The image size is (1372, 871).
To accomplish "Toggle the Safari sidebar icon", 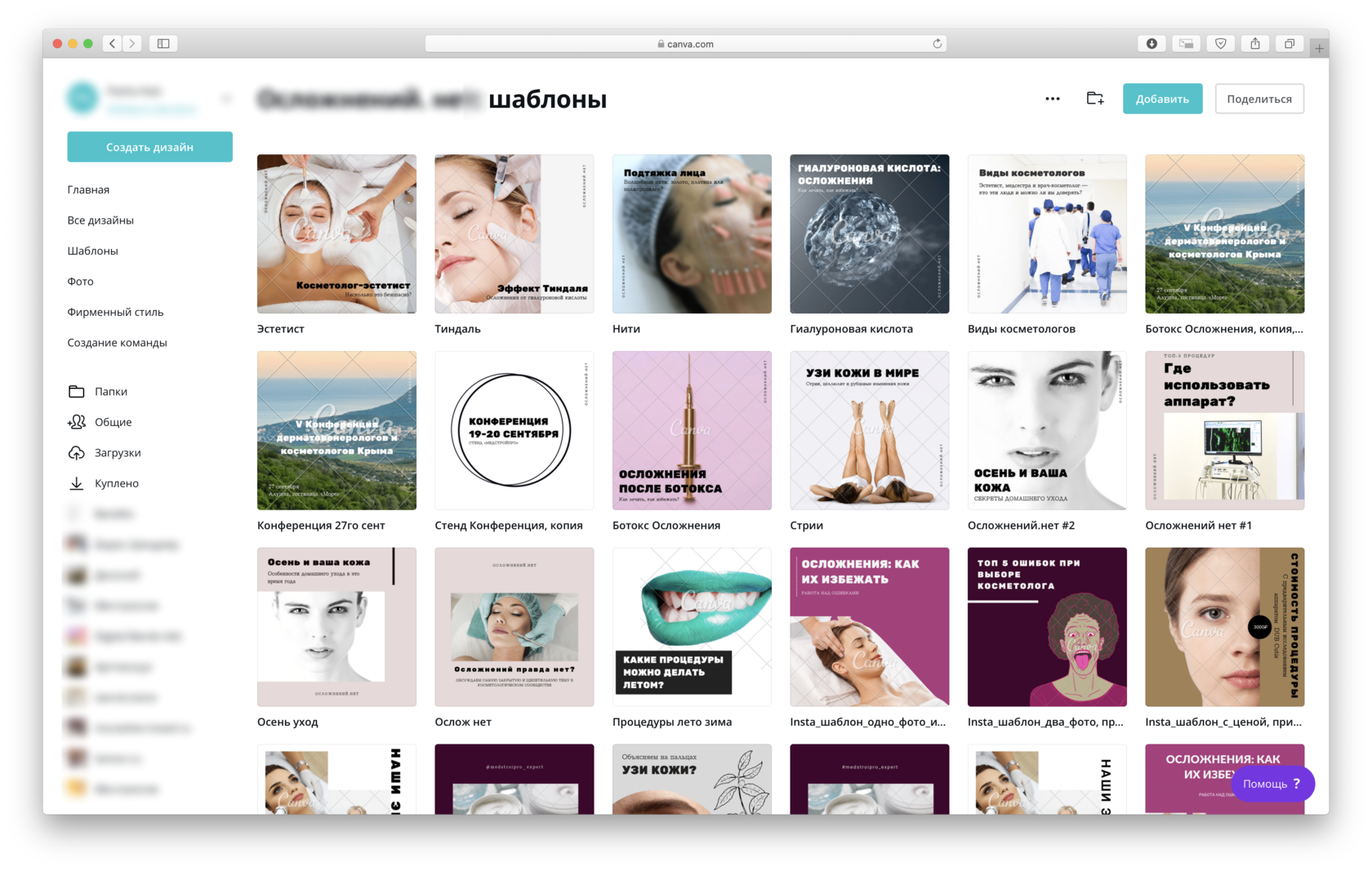I will tap(163, 43).
